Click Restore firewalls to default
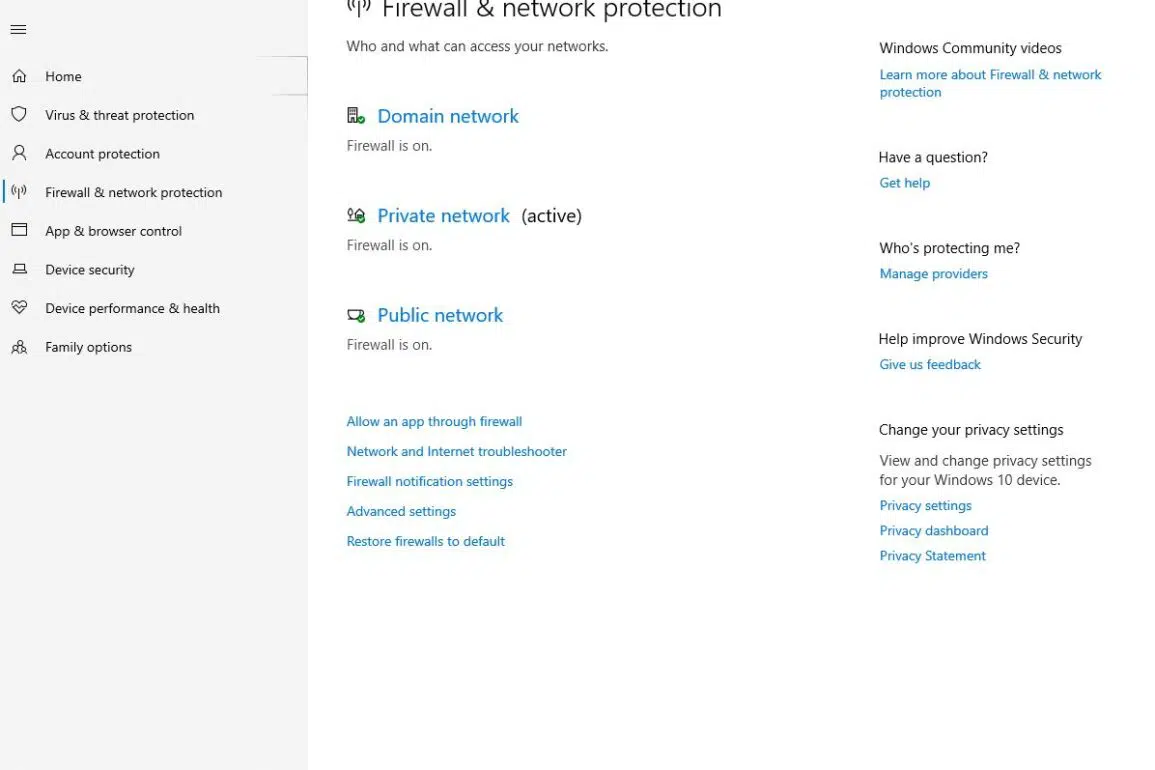The height and width of the screenshot is (770, 1155). pyautogui.click(x=426, y=541)
